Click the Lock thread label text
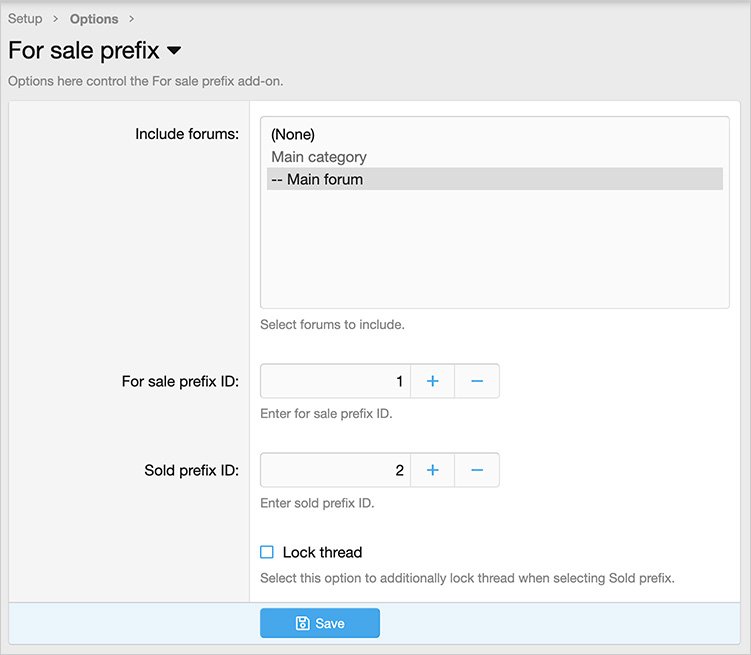Viewport: 751px width, 655px height. pyautogui.click(x=322, y=552)
